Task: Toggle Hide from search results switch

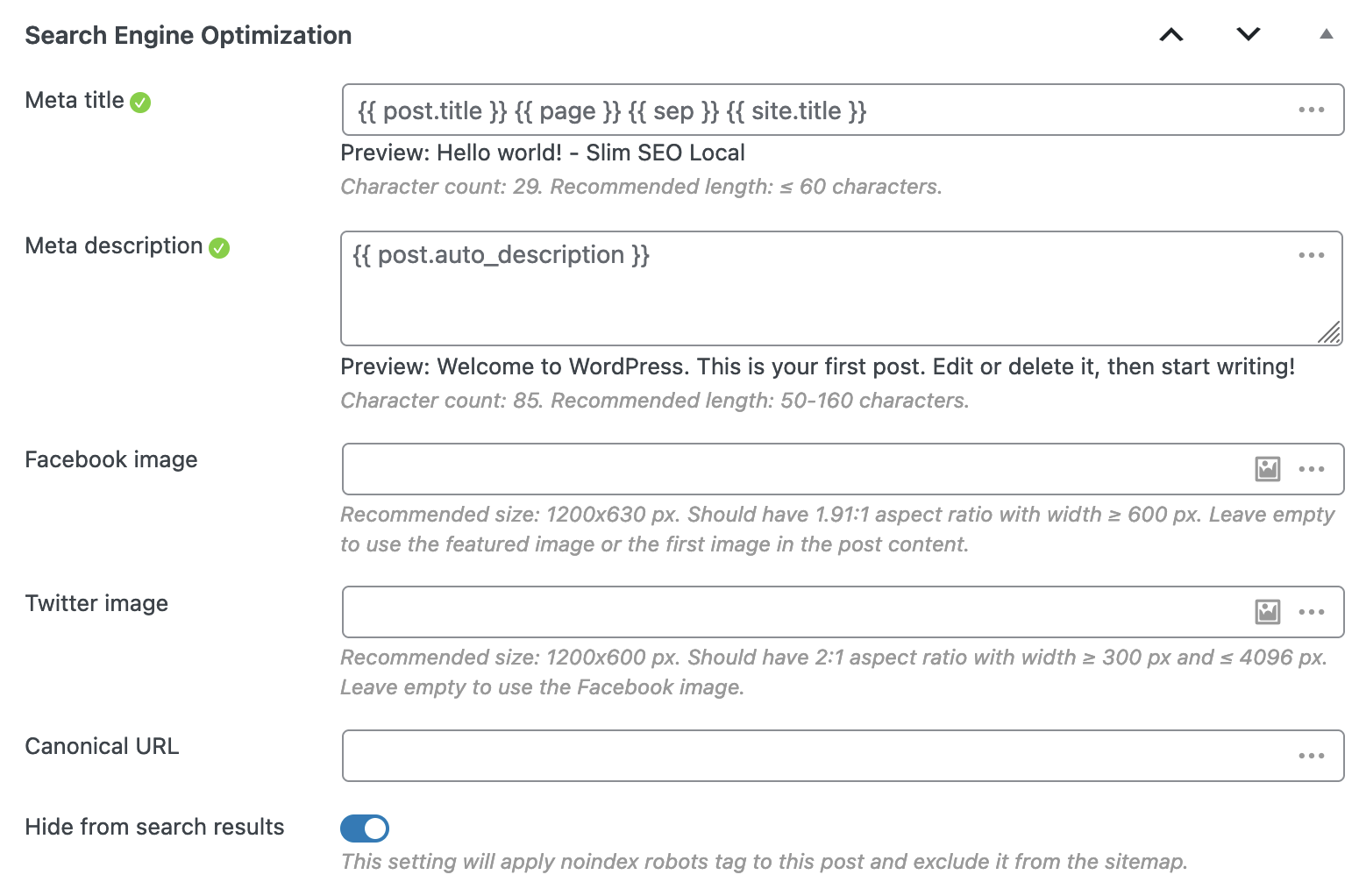Action: (365, 828)
